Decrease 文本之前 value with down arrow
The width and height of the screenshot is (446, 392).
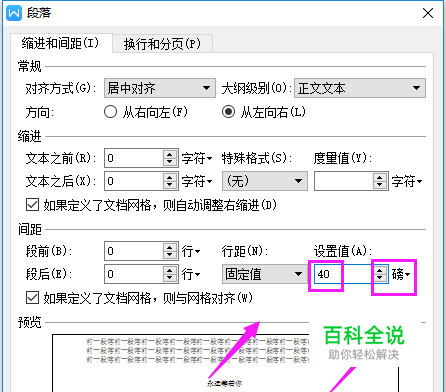170,162
